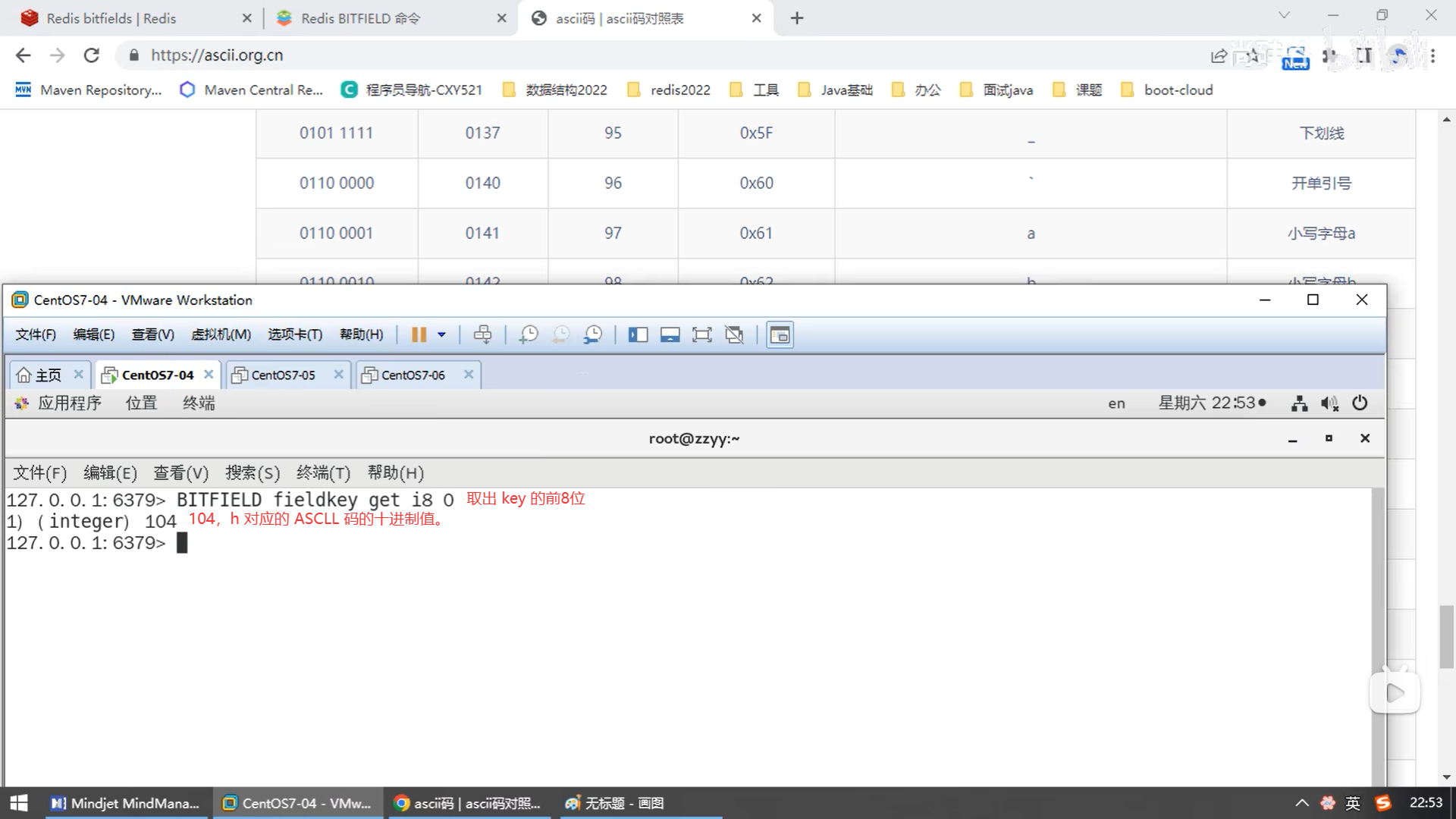Screen dimensions: 1456x819
Task: Open the Chrome tab search chevron
Action: click(1284, 15)
